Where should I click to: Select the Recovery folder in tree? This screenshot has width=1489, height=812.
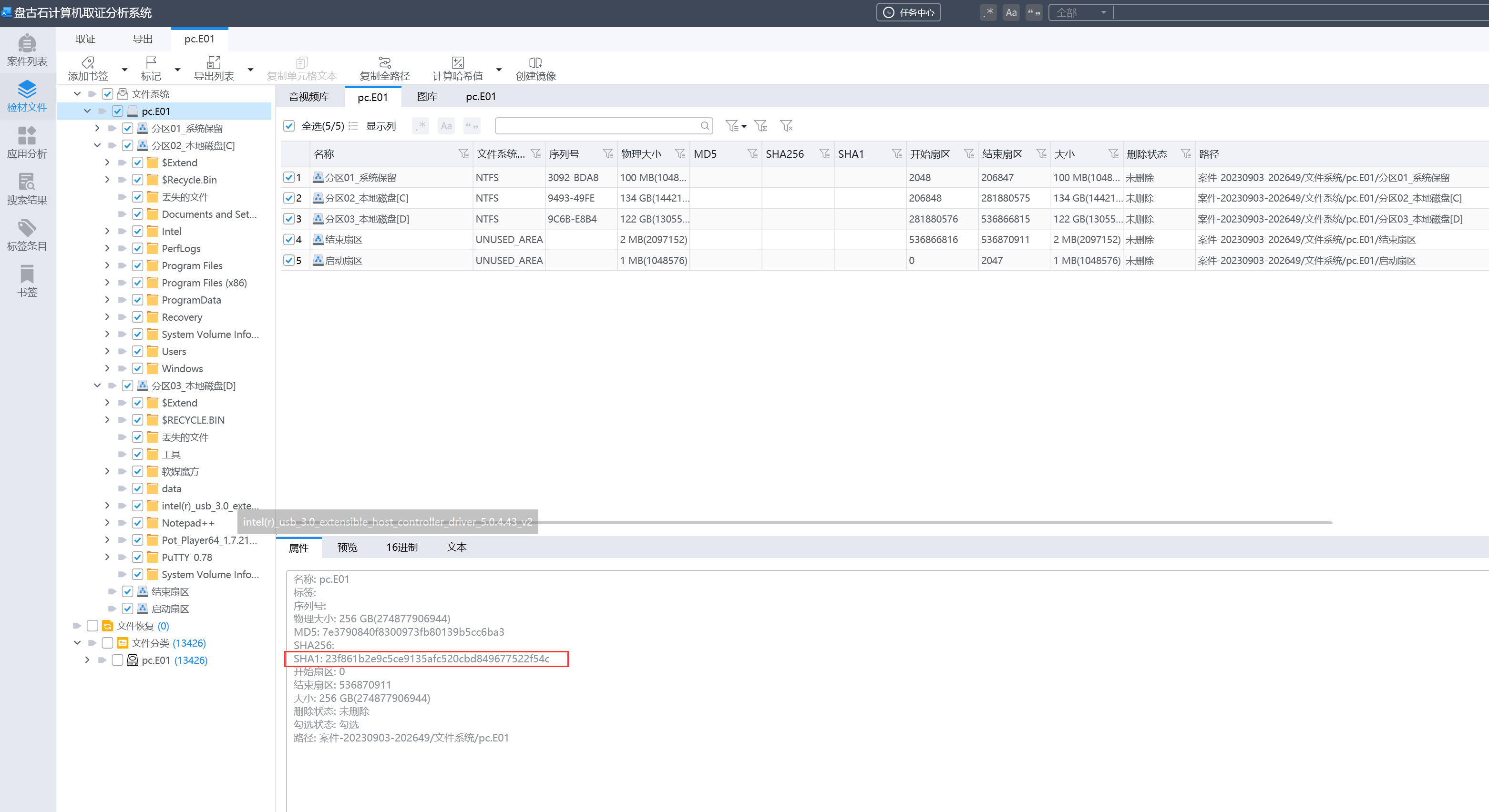[182, 317]
